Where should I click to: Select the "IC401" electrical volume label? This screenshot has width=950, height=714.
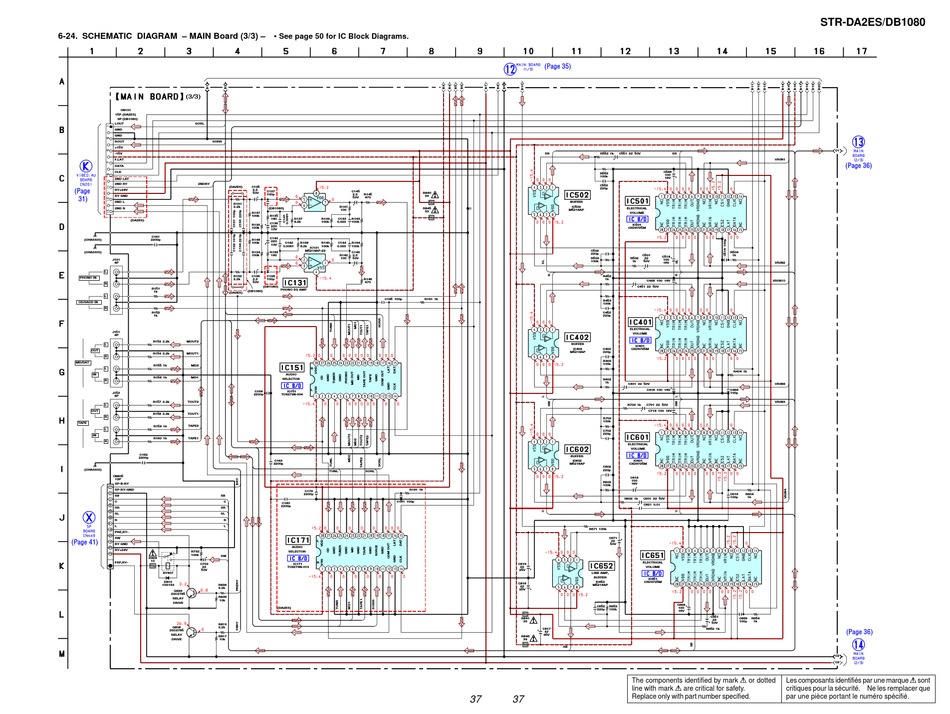pos(640,322)
